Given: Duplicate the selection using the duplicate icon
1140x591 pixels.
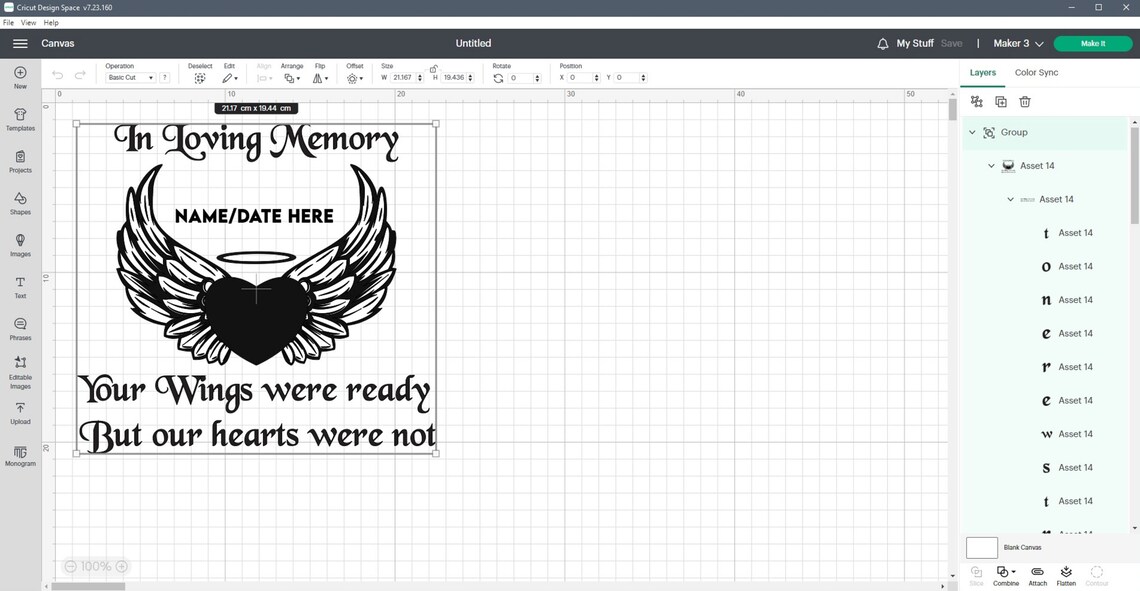Looking at the screenshot, I should click(1000, 101).
